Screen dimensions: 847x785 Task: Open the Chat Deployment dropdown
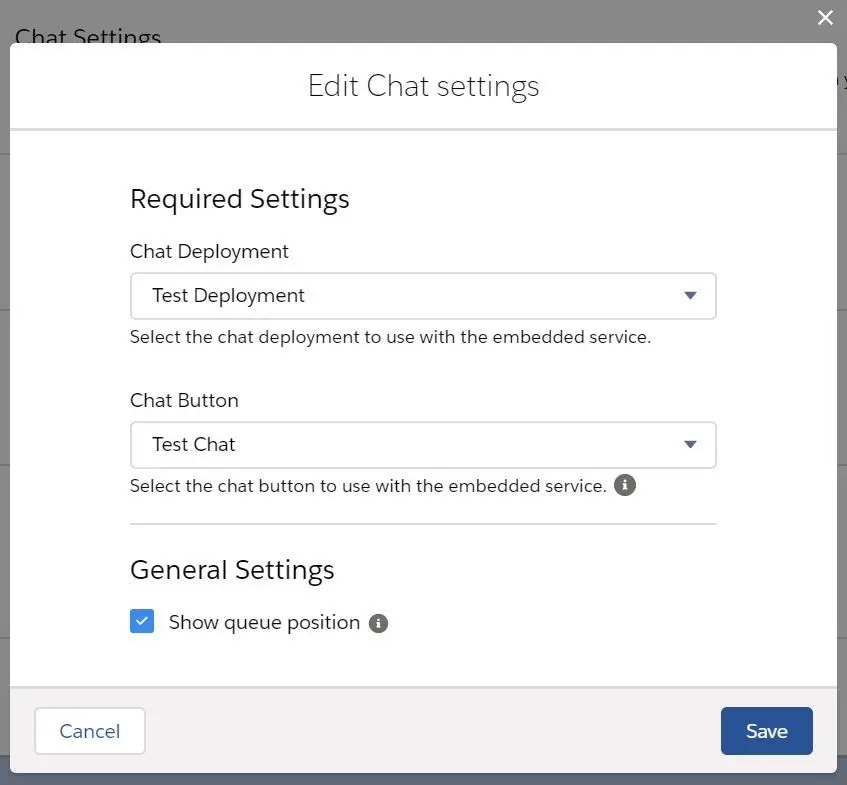423,296
